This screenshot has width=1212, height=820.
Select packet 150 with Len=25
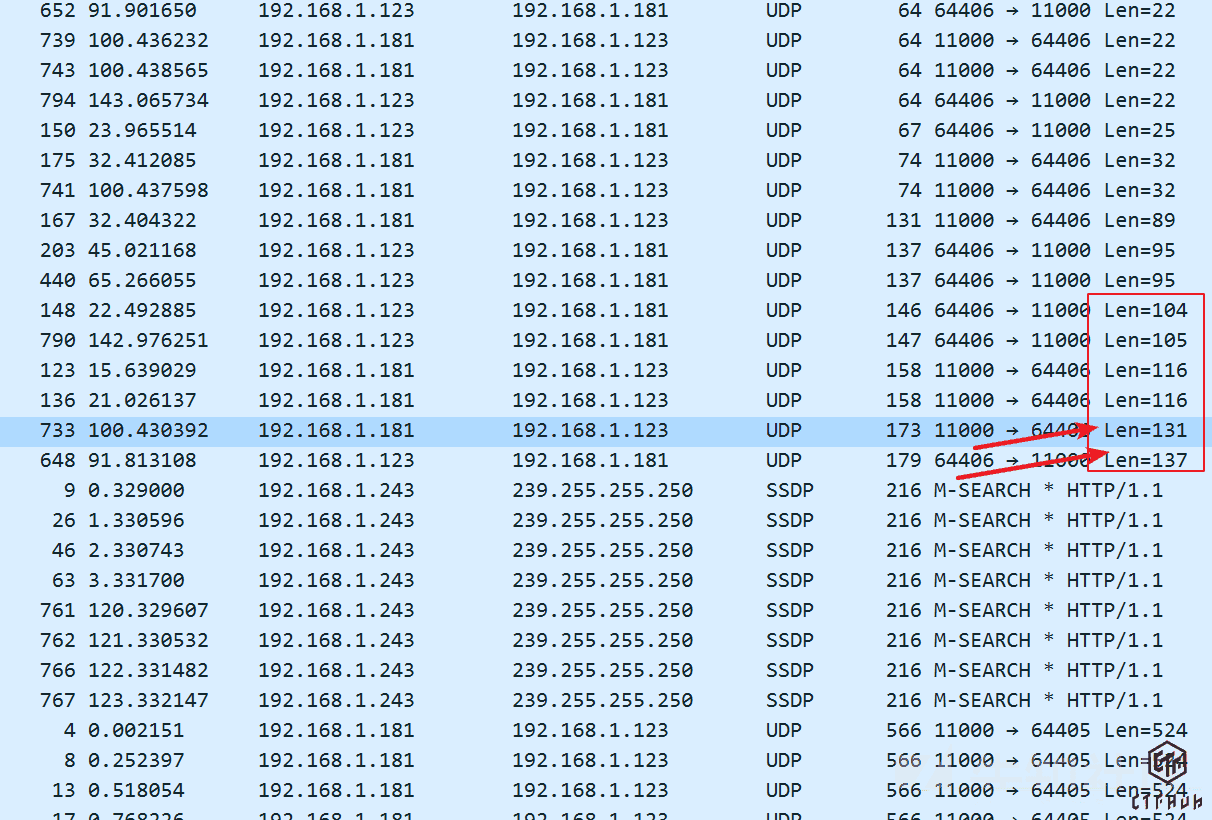pos(600,131)
